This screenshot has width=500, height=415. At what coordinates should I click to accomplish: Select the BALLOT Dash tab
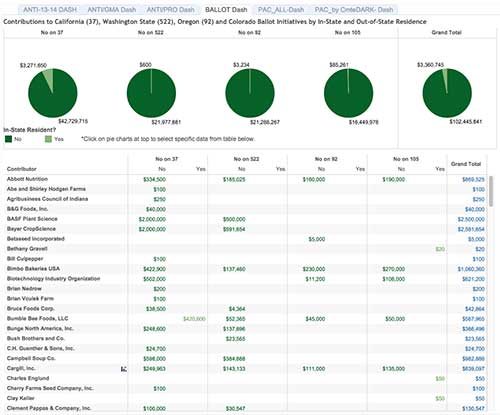click(226, 10)
